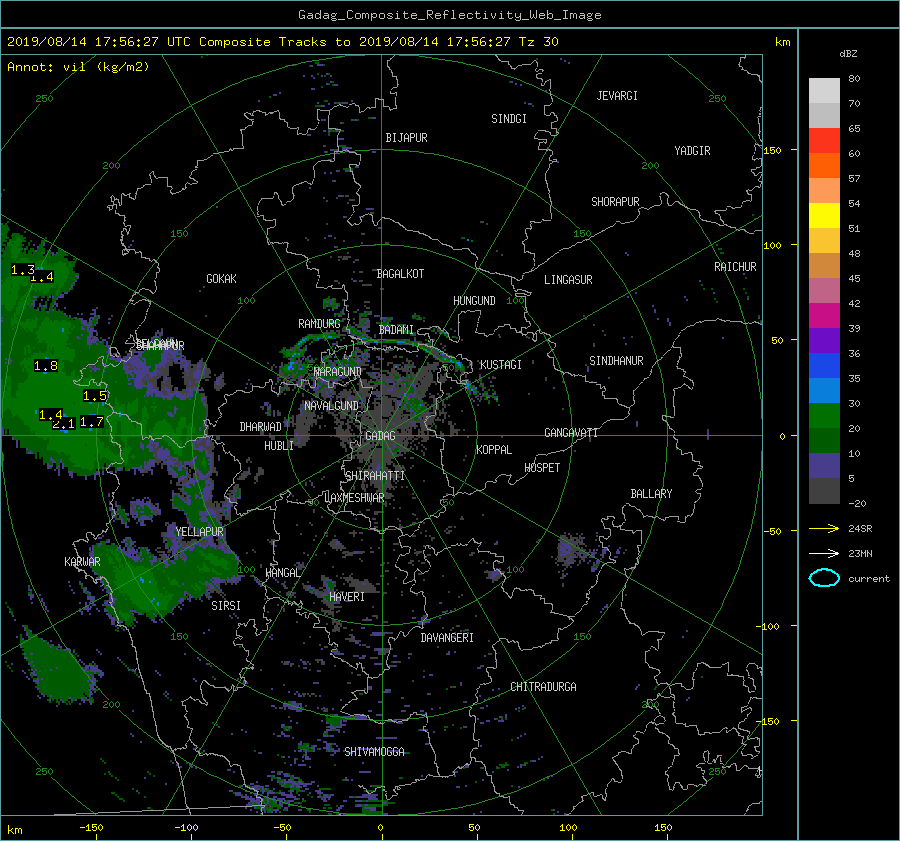The height and width of the screenshot is (841, 900).
Task: Click the yellow 24SR arrow legend icon
Action: 824,529
